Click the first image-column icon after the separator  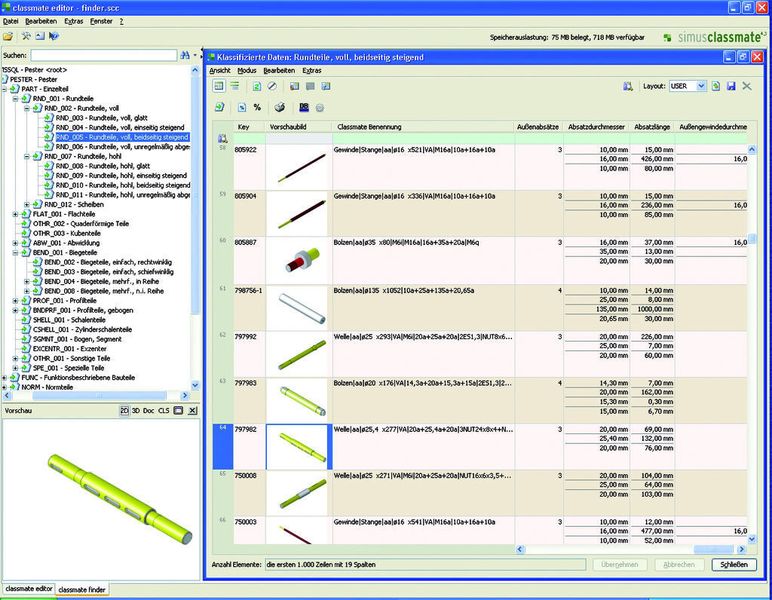coord(294,86)
